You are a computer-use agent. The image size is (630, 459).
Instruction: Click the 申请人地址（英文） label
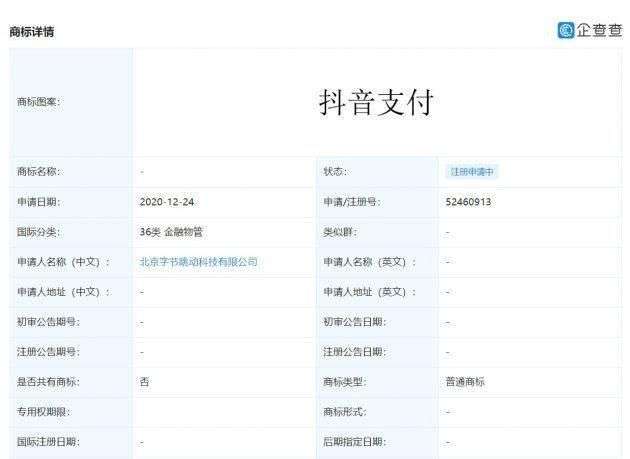370,292
